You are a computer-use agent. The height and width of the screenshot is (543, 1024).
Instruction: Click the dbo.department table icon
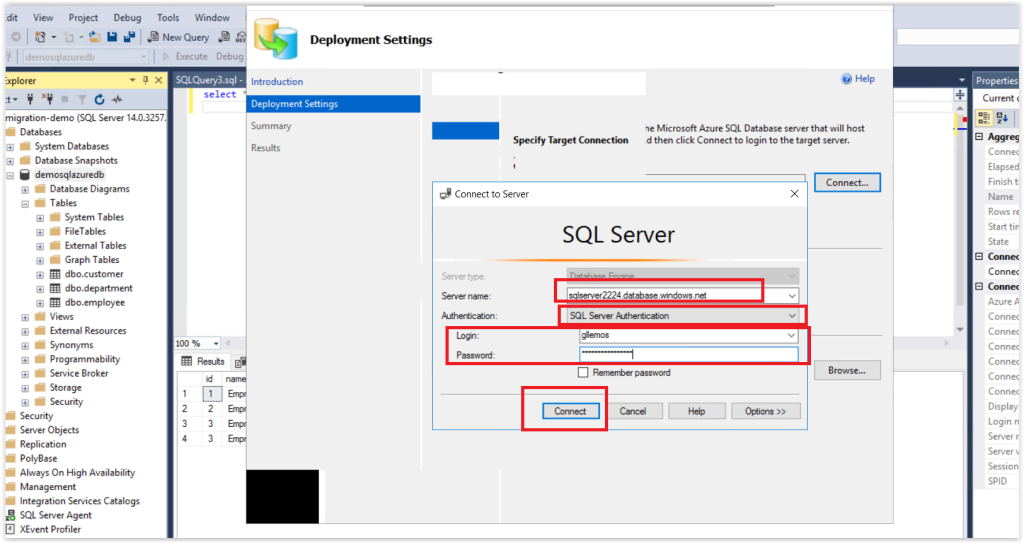(55, 288)
